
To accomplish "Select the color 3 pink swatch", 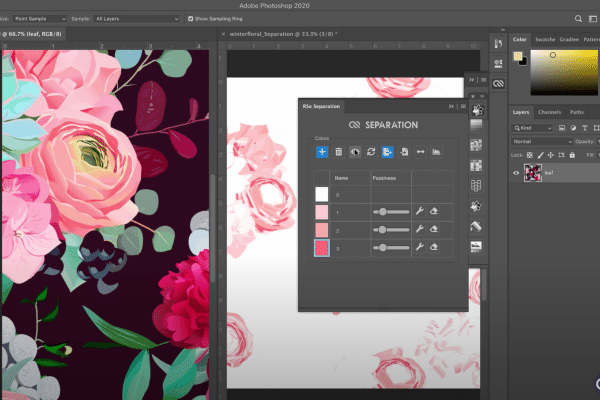I will 322,247.
